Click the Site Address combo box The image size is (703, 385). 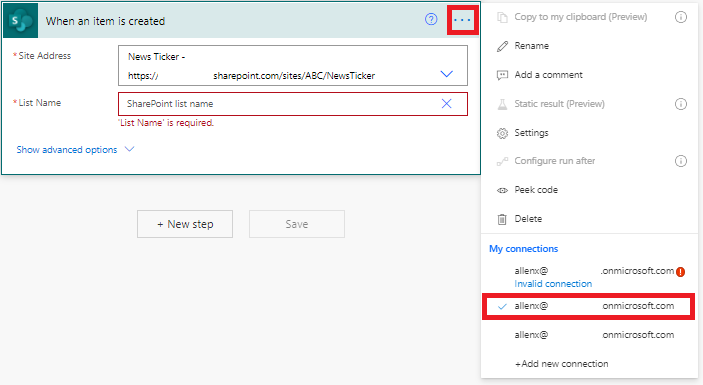tap(293, 65)
